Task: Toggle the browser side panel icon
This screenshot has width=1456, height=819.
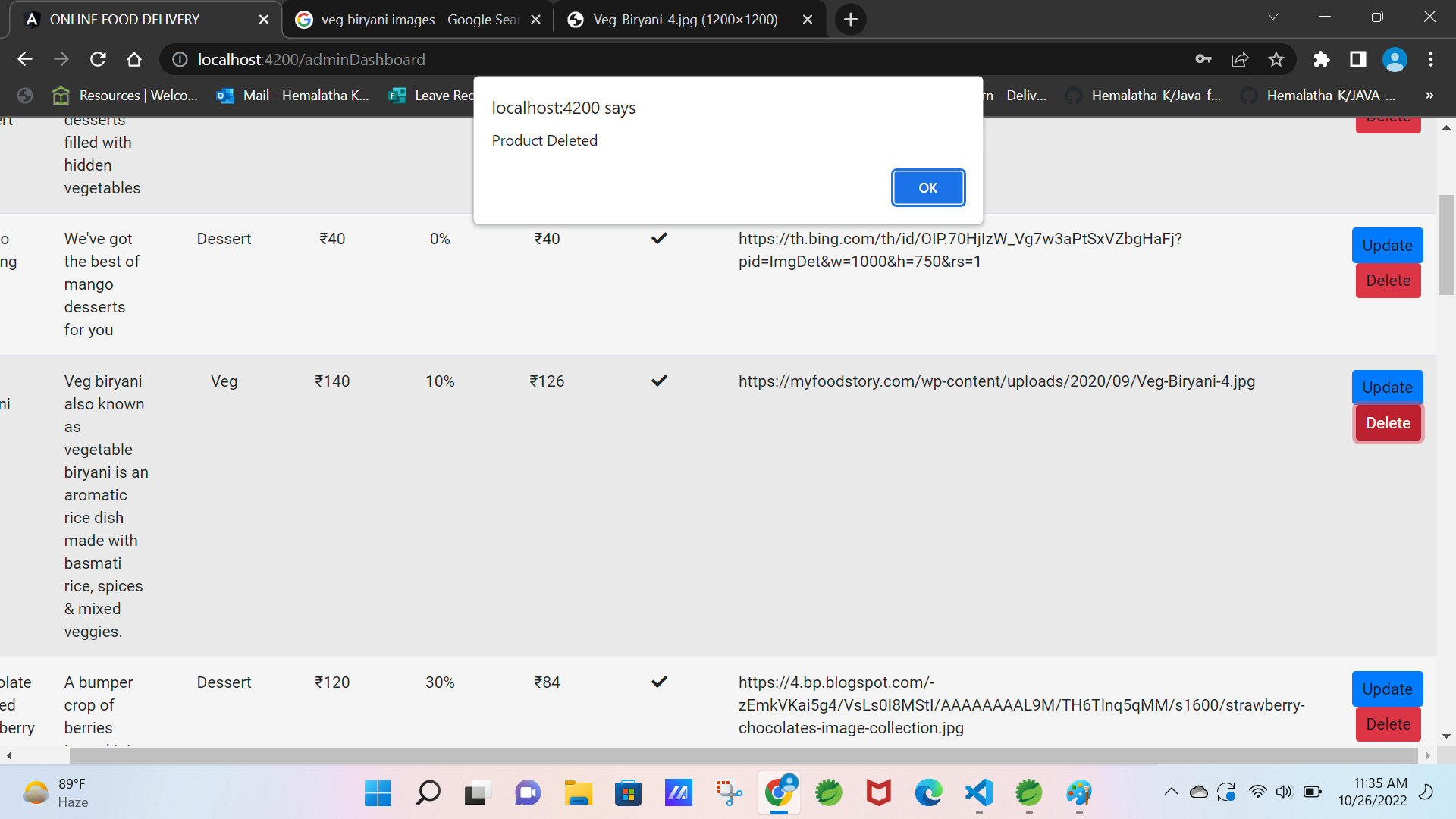Action: pyautogui.click(x=1357, y=59)
